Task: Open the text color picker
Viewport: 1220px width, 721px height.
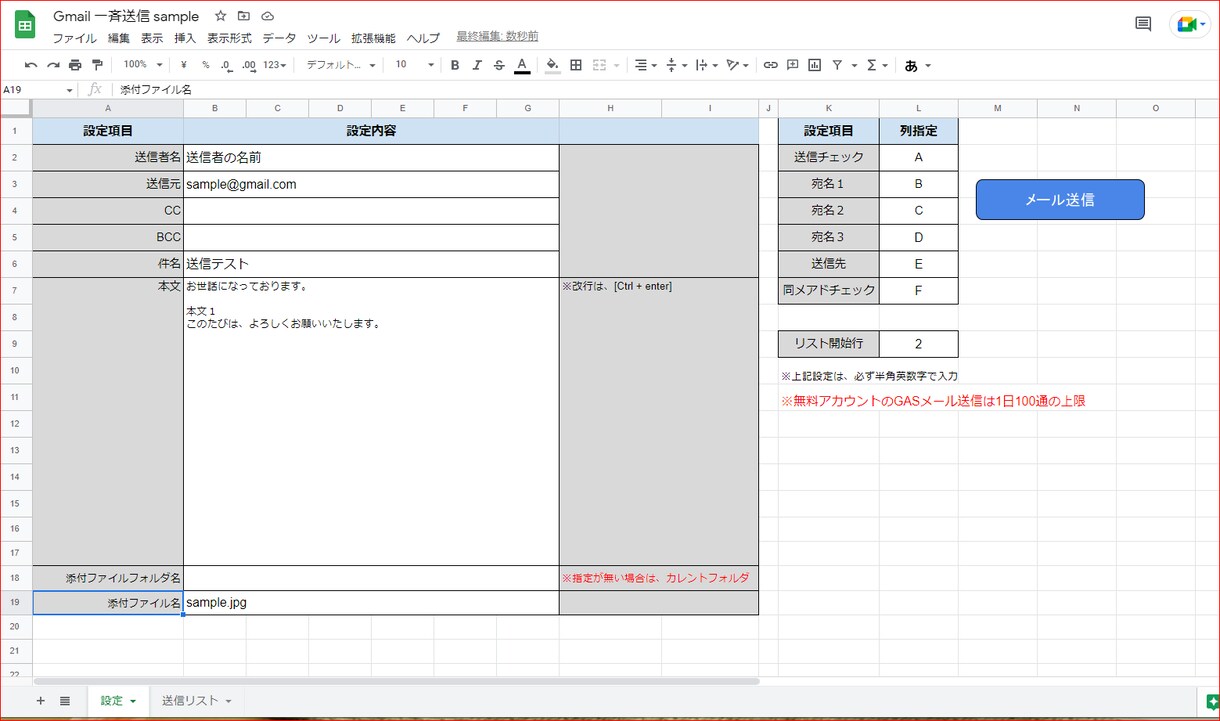Action: pyautogui.click(x=521, y=65)
